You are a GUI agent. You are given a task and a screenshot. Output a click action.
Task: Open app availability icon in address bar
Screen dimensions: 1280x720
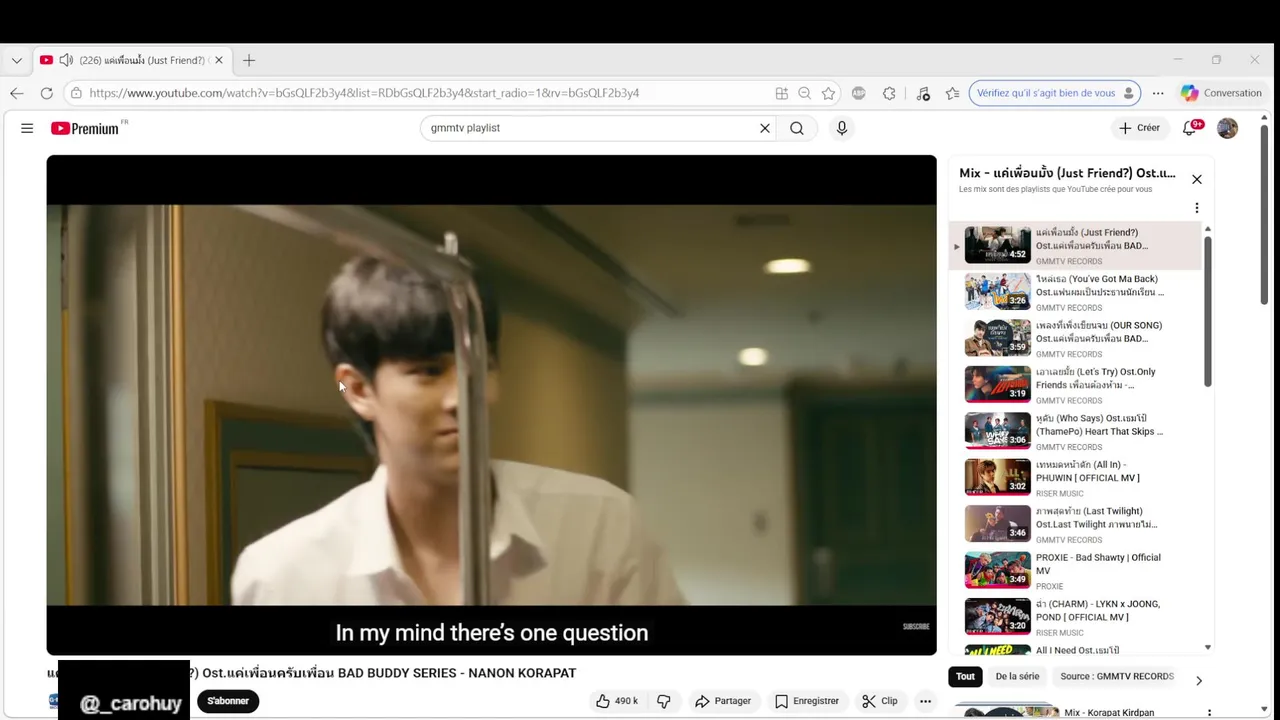tap(781, 93)
